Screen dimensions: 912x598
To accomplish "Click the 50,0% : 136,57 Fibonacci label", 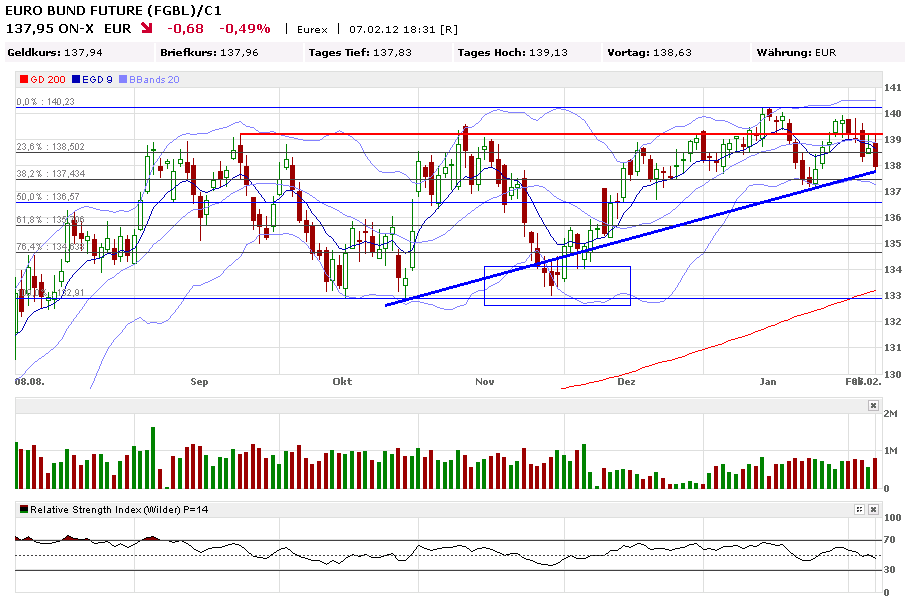I will point(48,197).
